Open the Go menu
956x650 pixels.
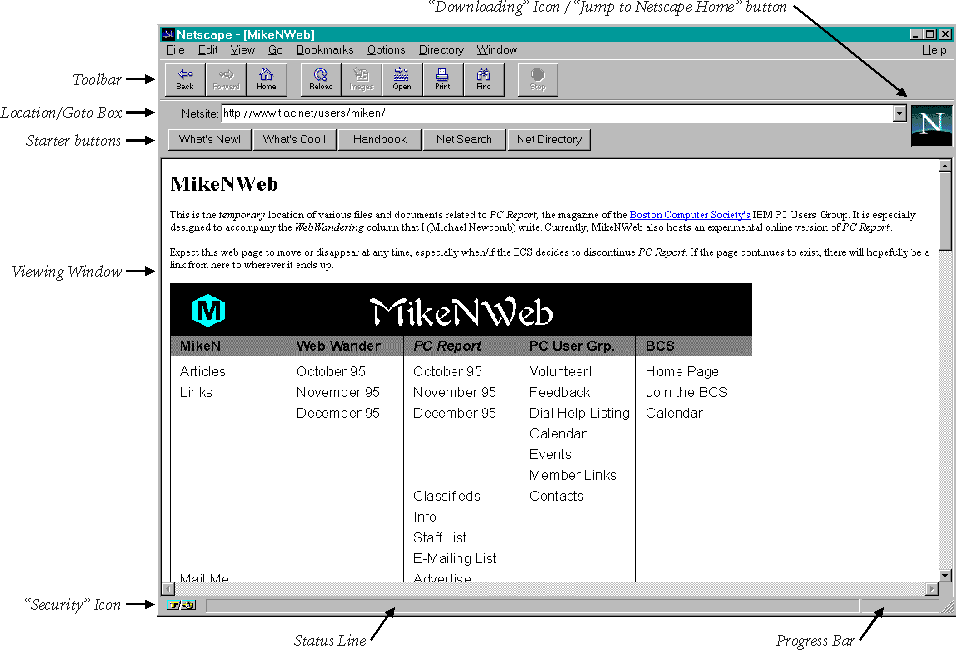click(275, 50)
